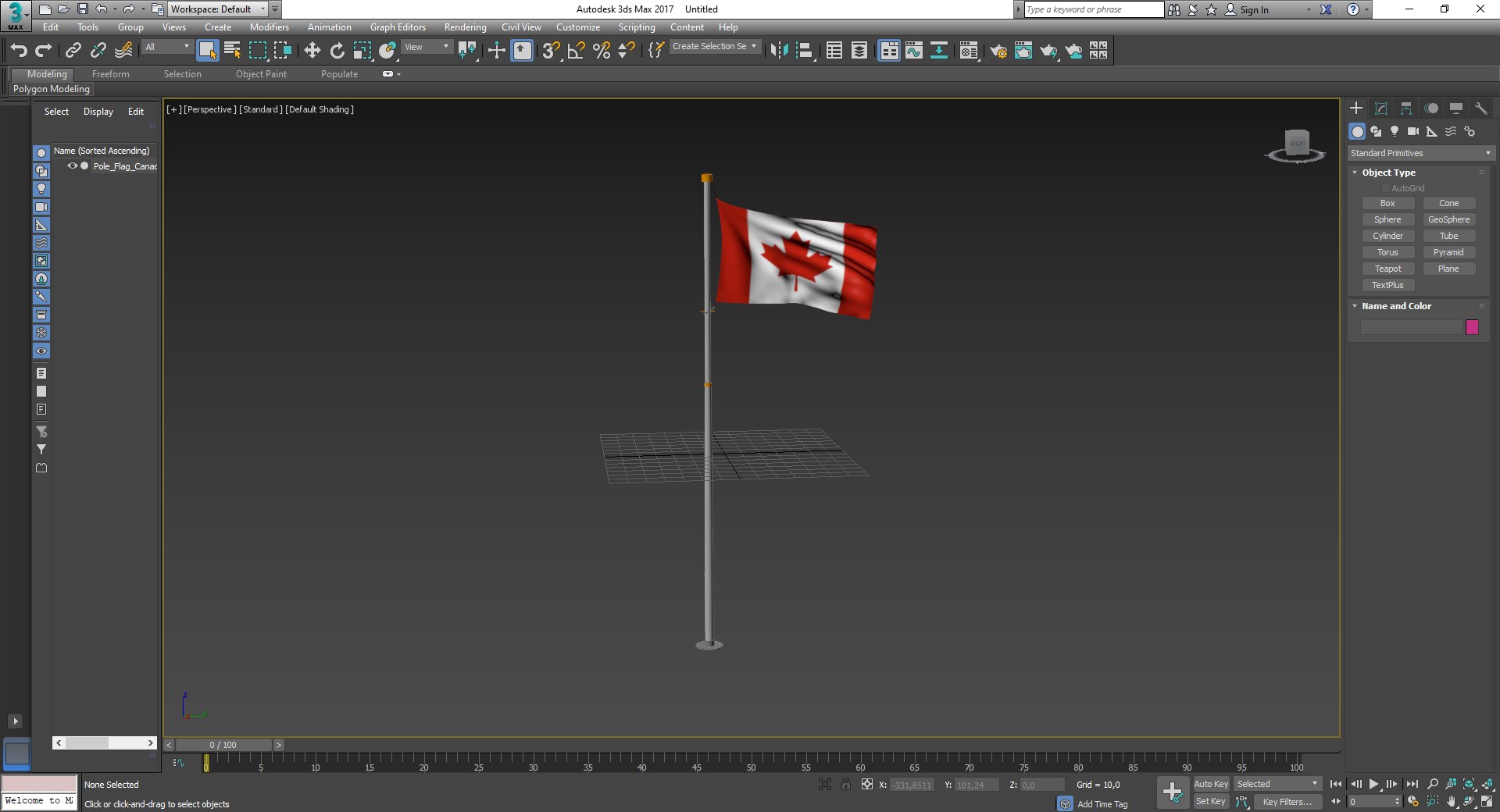The height and width of the screenshot is (812, 1500).
Task: Click the pink object color swatch
Action: [x=1473, y=327]
